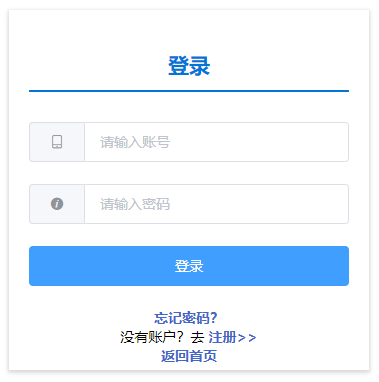Click the 请输入账号 placeholder text
This screenshot has width=379, height=382.
(135, 142)
